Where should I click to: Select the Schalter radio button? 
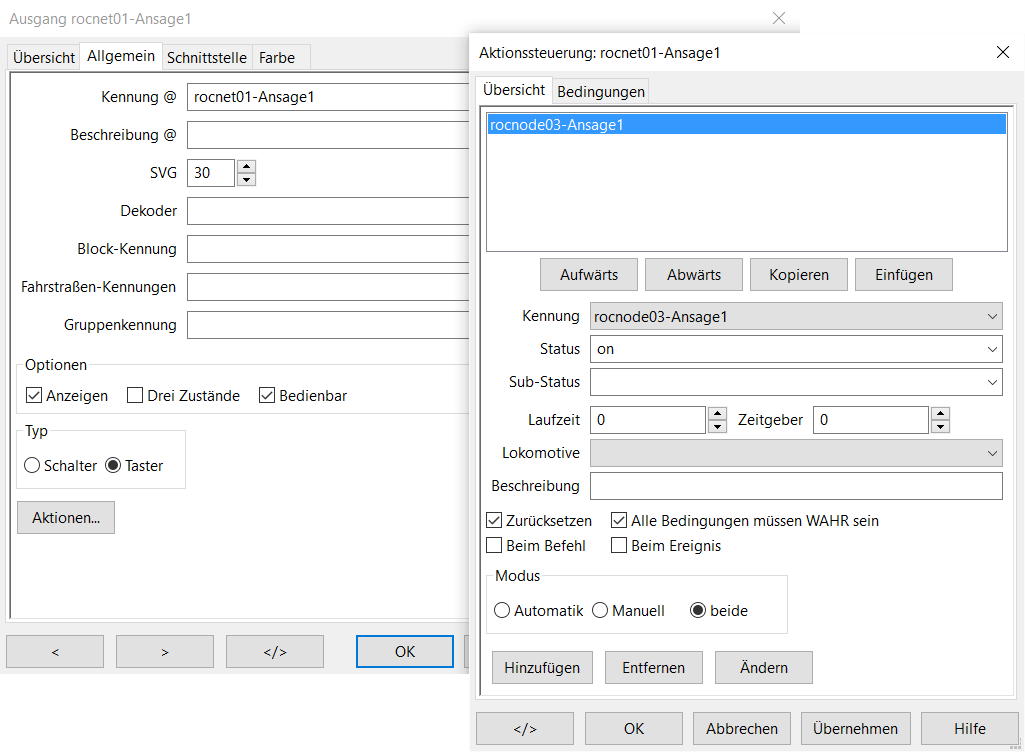point(32,466)
